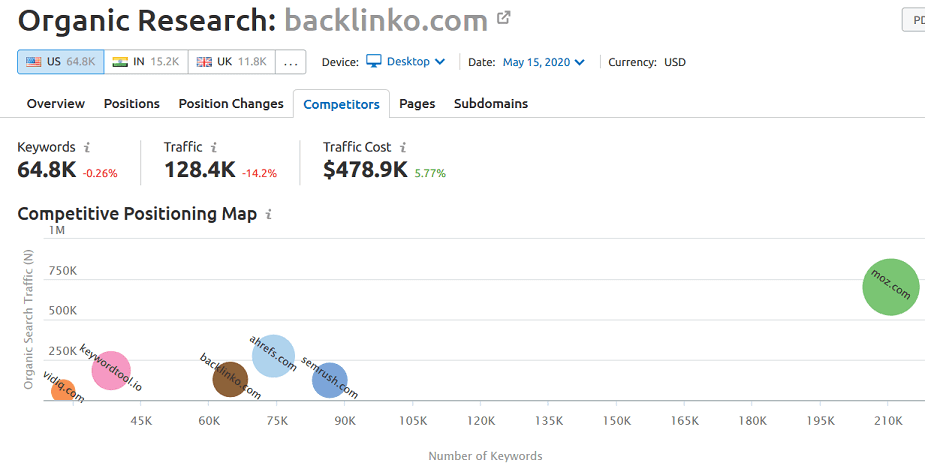Image resolution: width=925 pixels, height=466 pixels.
Task: Click the 128.4K traffic value
Action: [x=200, y=170]
